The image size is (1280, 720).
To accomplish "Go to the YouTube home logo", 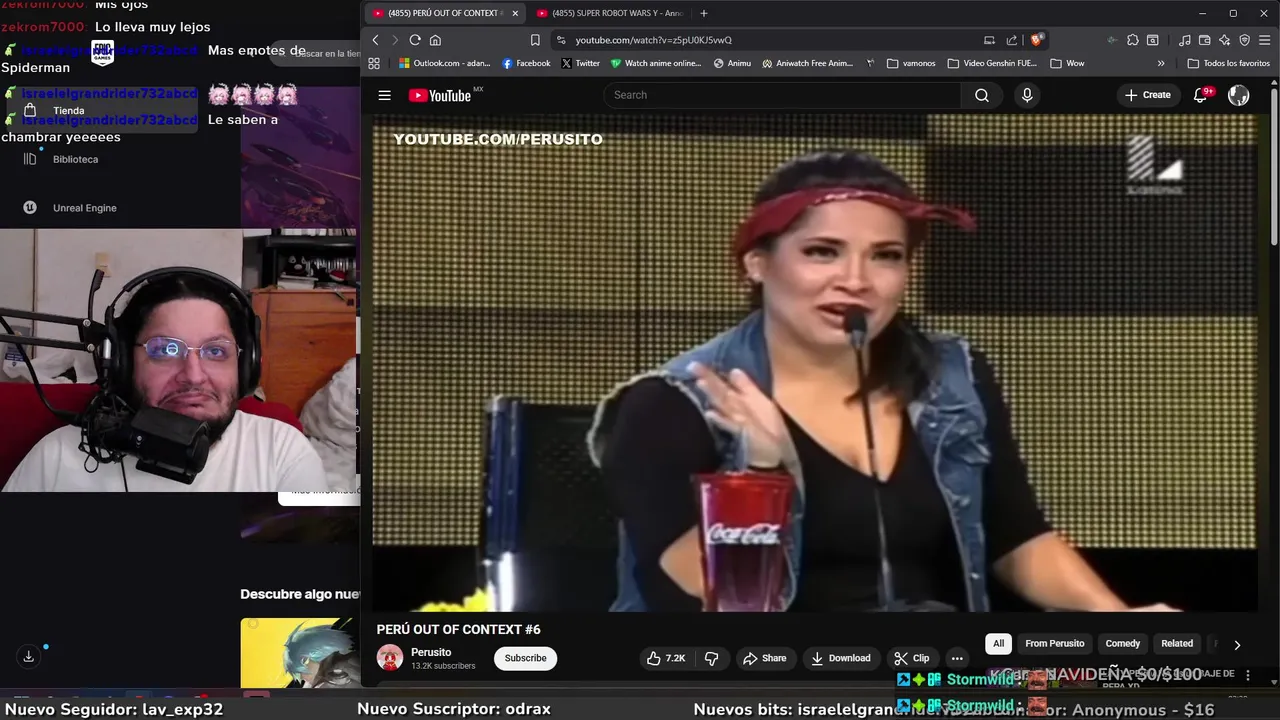I will tap(440, 95).
